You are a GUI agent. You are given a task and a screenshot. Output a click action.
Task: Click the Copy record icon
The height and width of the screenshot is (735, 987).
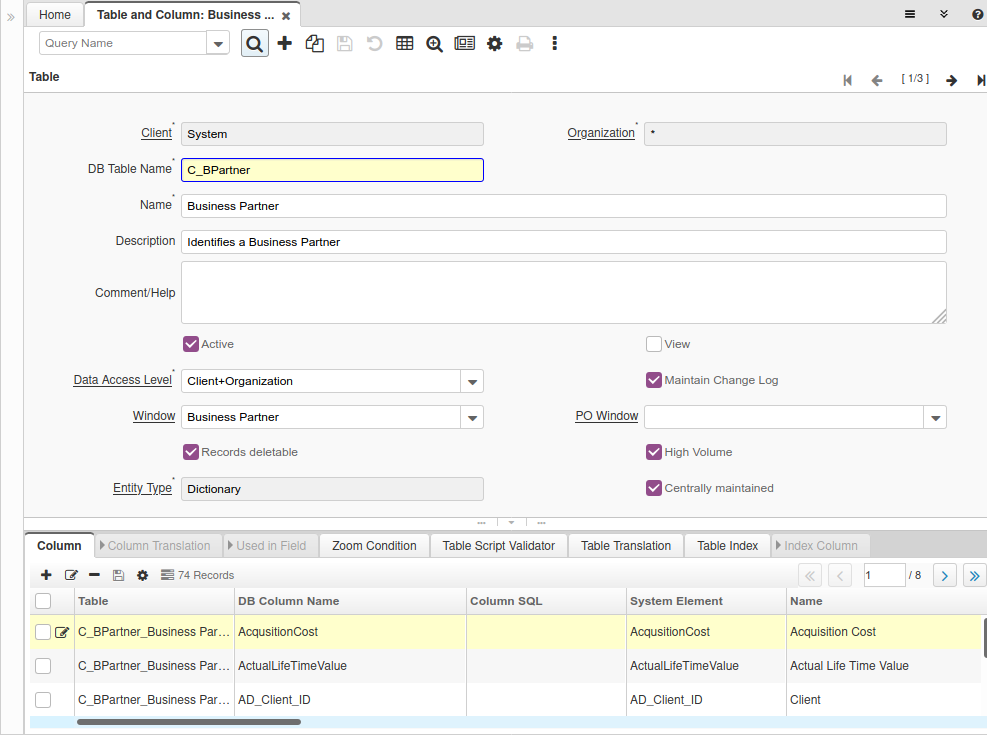click(315, 43)
